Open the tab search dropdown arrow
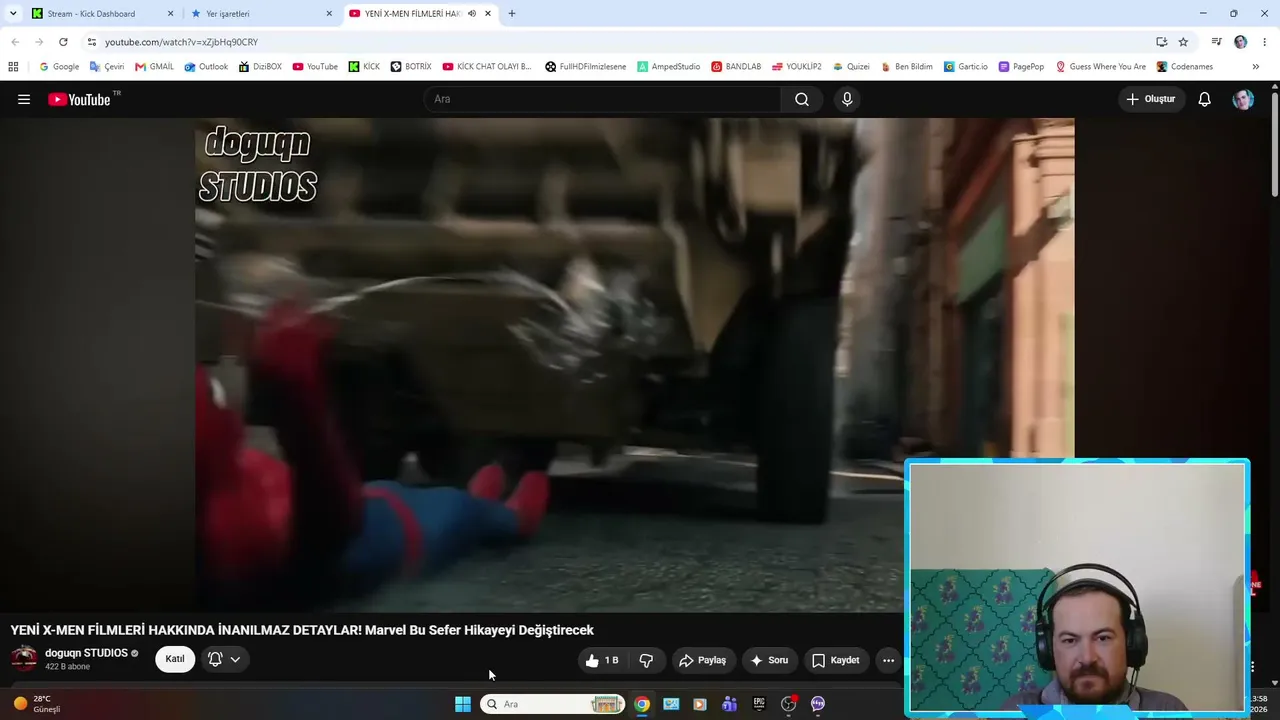The width and height of the screenshot is (1280, 720). pos(13,14)
